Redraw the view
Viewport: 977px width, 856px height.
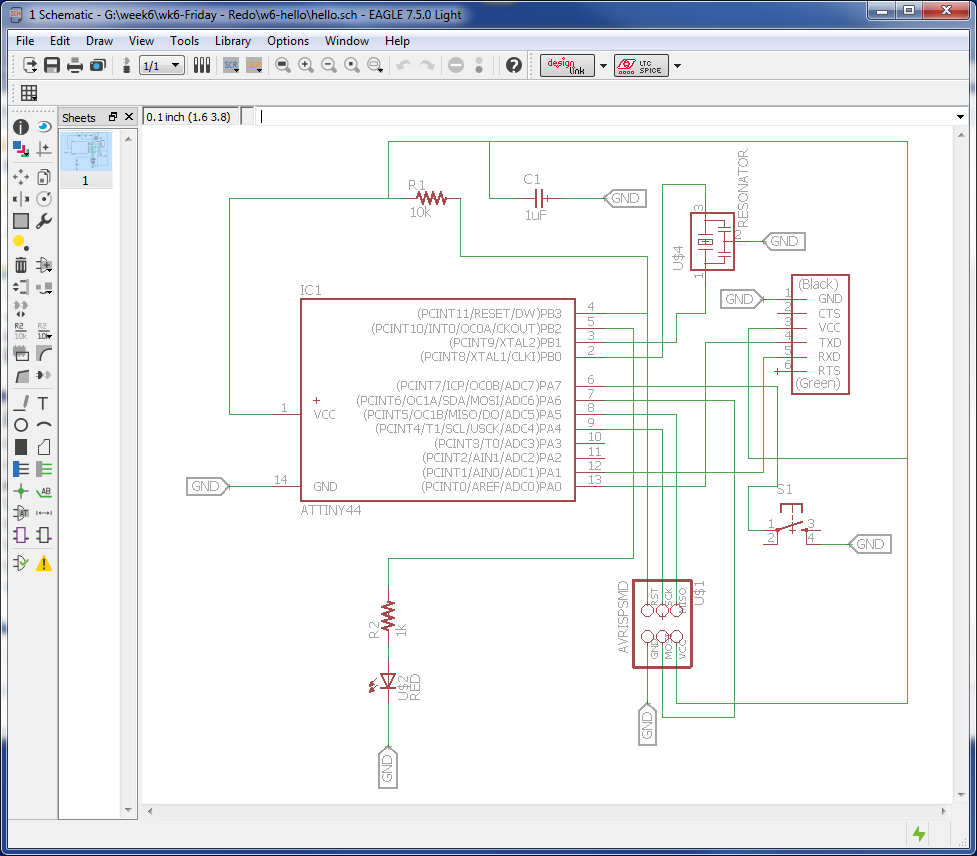tap(351, 65)
